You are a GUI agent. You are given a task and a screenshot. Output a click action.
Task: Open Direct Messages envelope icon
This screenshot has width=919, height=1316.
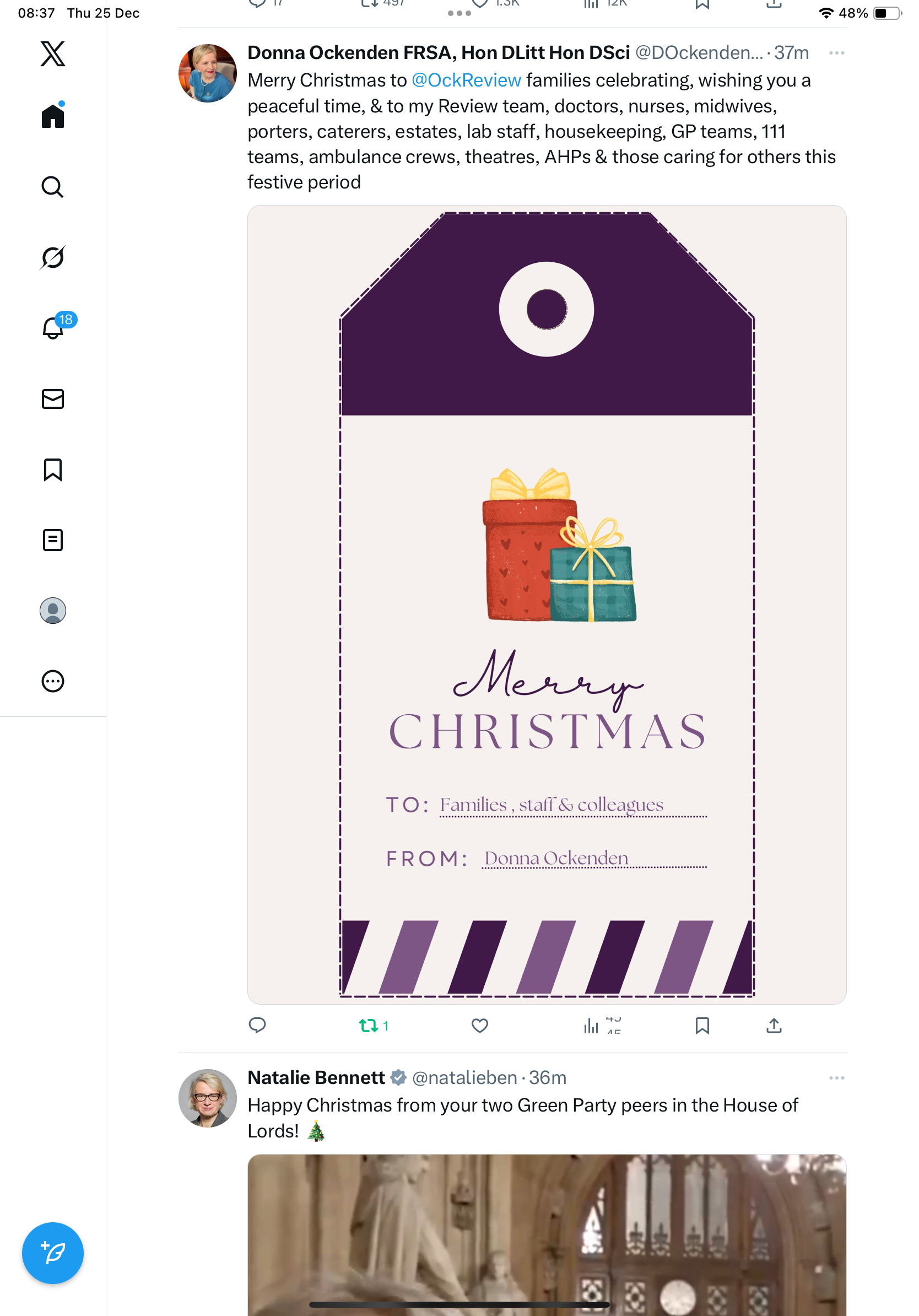(53, 399)
